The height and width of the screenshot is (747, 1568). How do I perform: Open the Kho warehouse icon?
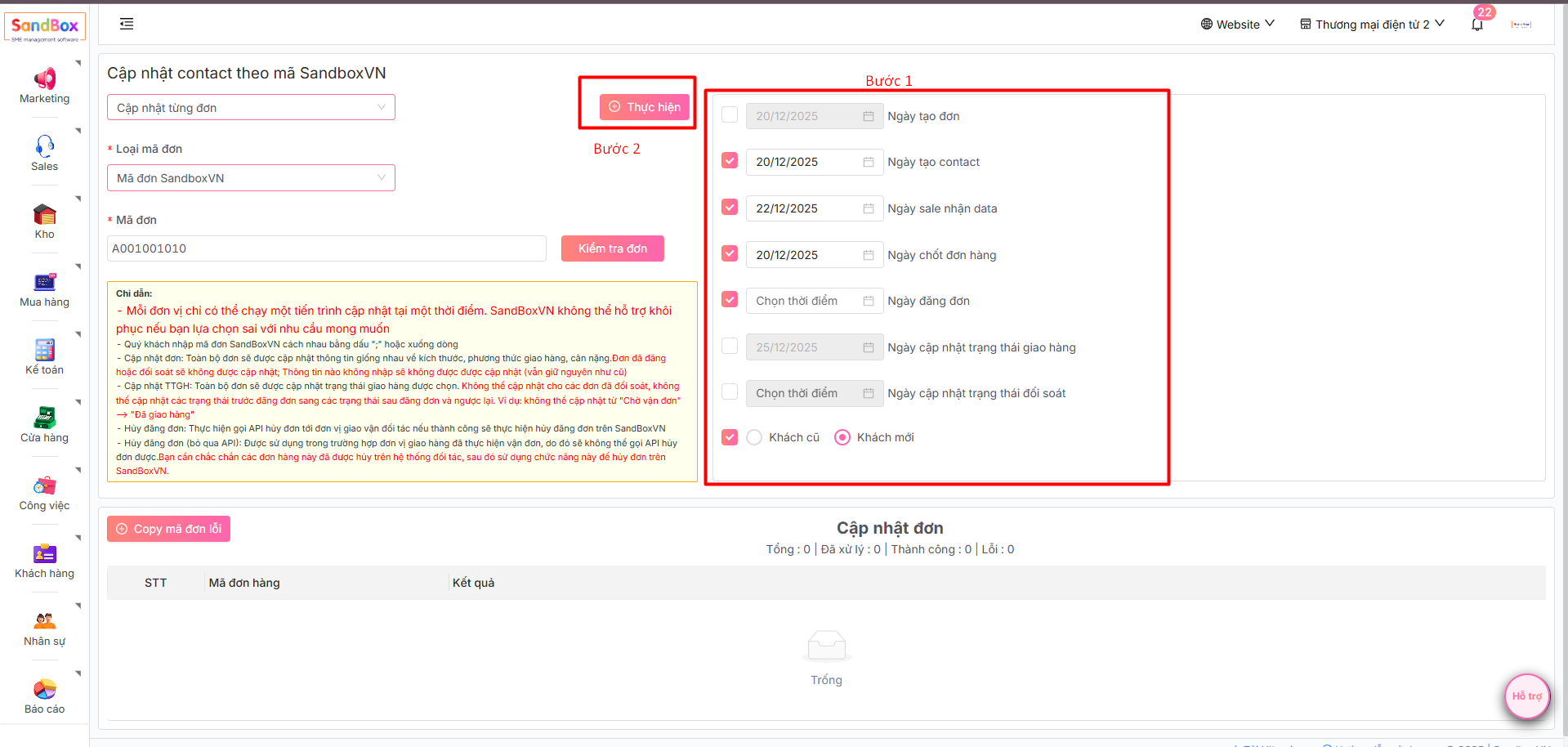point(44,215)
